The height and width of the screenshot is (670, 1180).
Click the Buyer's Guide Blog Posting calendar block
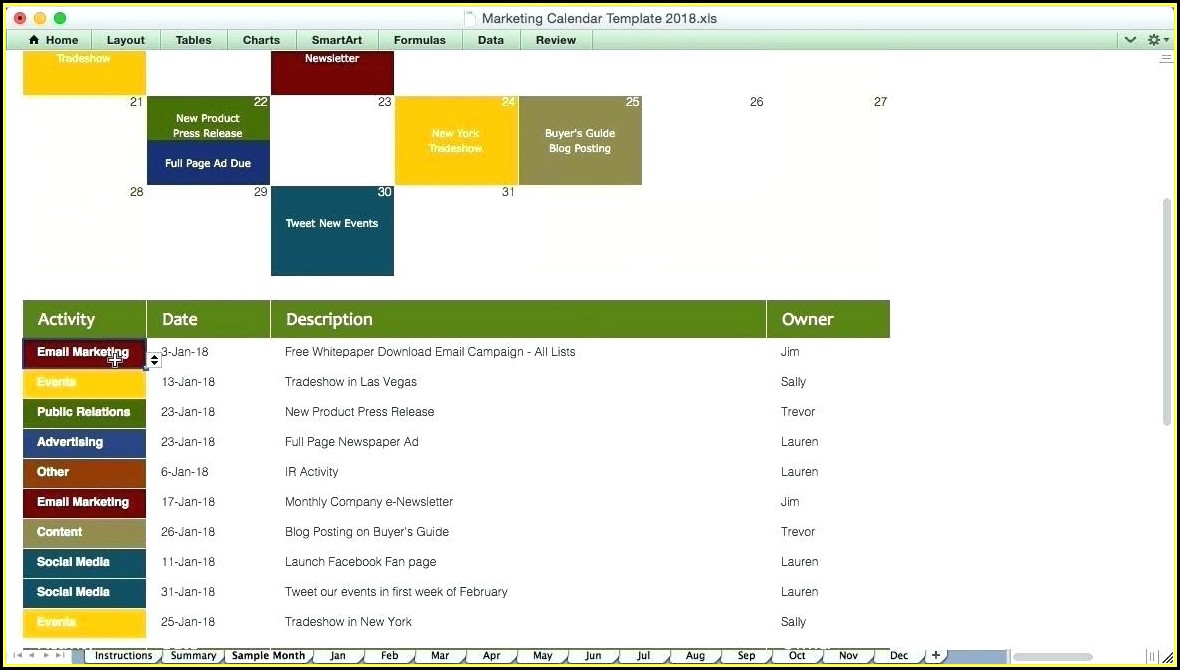pyautogui.click(x=580, y=141)
